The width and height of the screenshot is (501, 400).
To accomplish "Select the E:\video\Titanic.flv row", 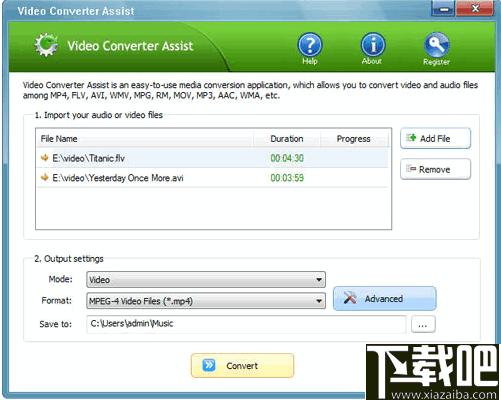I will pos(213,158).
